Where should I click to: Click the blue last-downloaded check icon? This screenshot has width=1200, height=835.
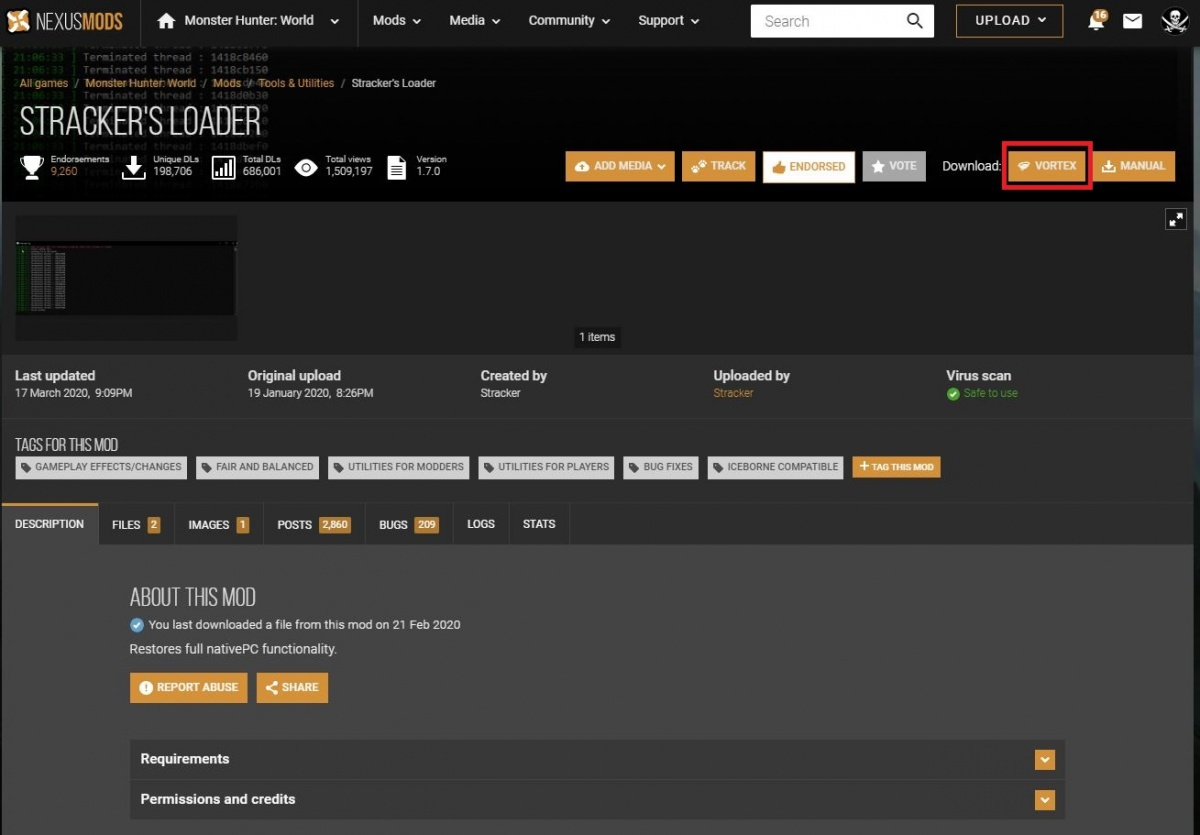pos(137,625)
